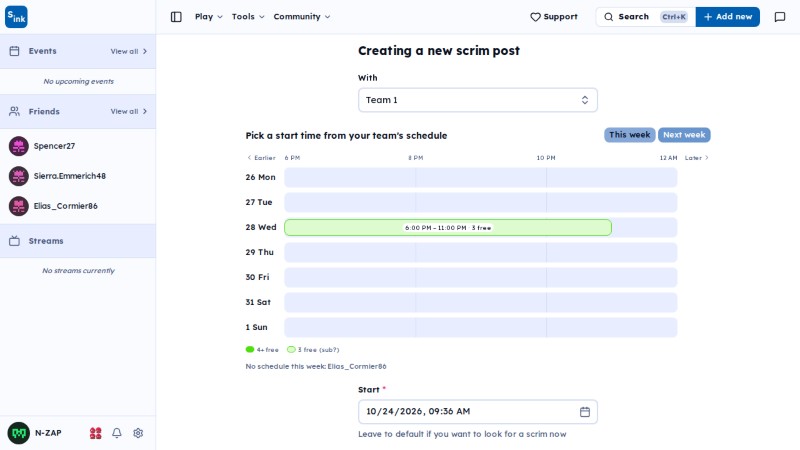
Task: Pick the 6:00 PM – 11:00 PM Wednesday slot
Action: point(448,228)
